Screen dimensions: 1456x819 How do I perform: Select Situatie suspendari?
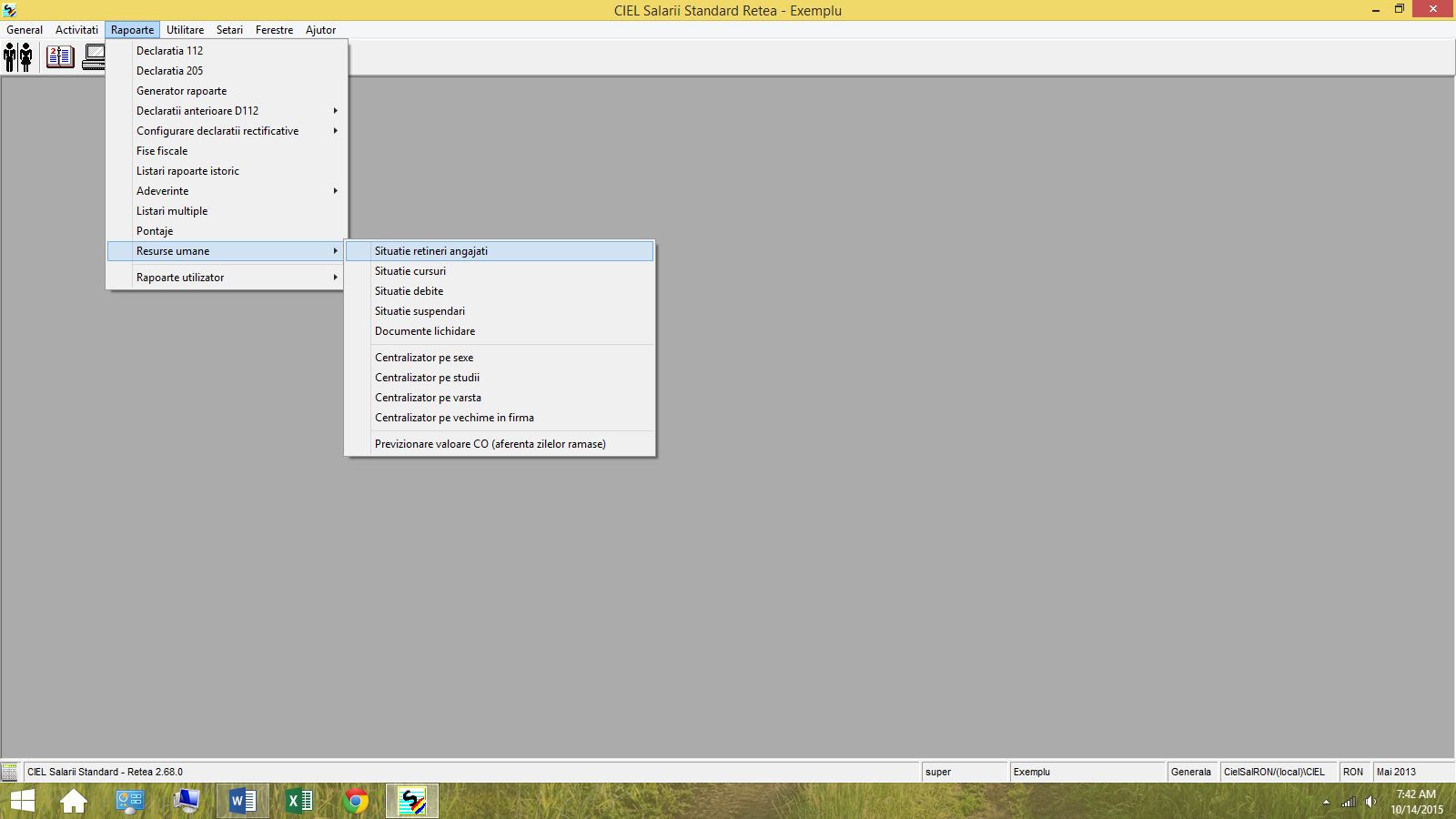coord(500,311)
